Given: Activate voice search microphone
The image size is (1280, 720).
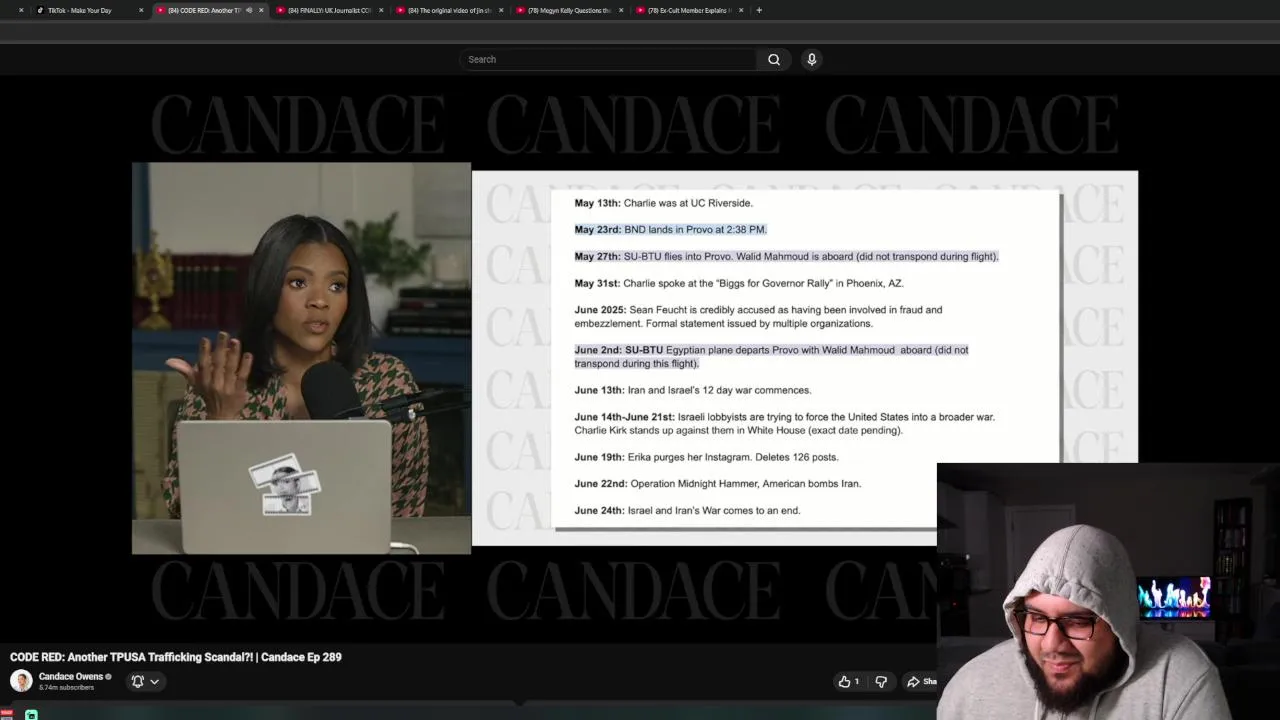Looking at the screenshot, I should [812, 59].
